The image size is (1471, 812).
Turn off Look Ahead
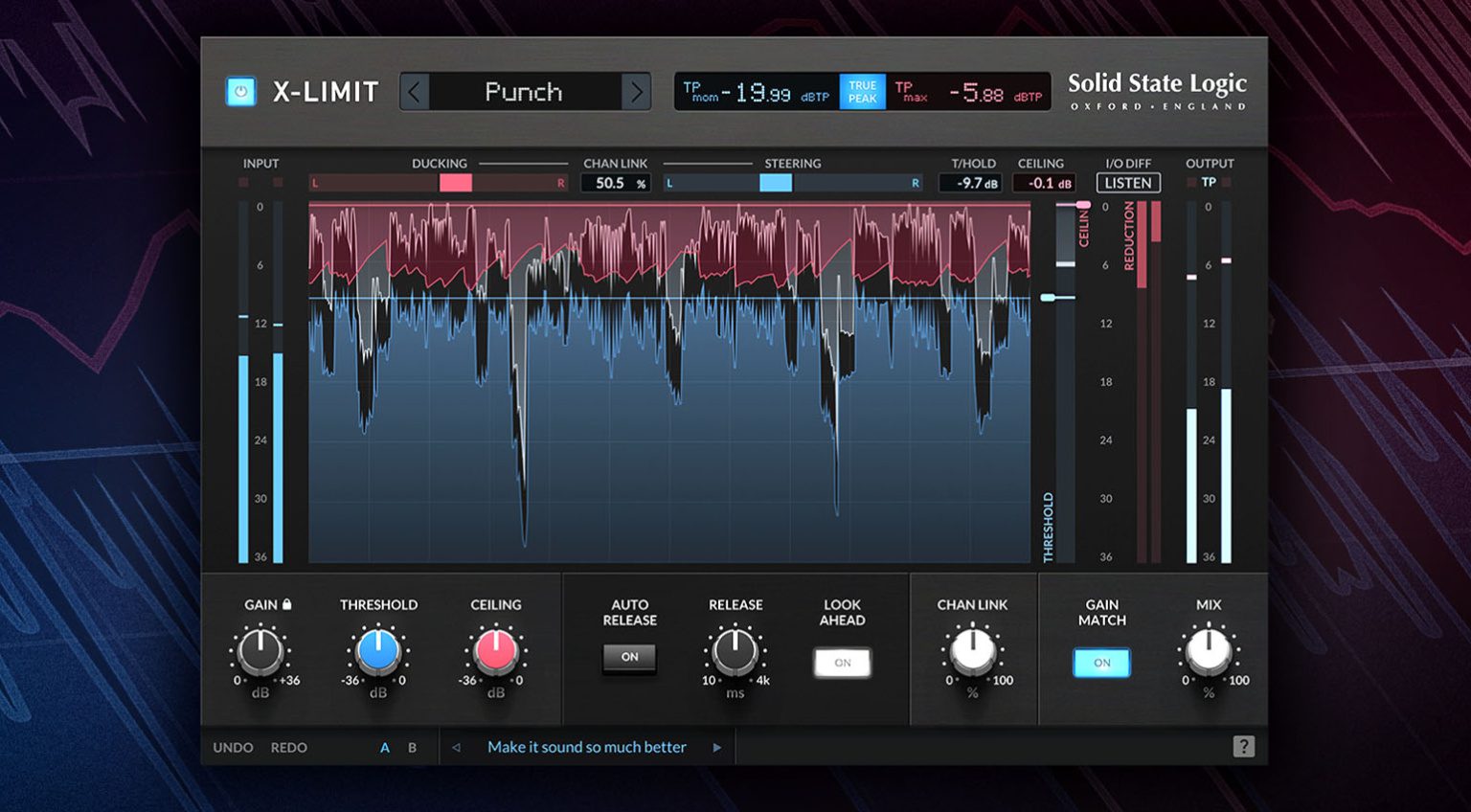[x=842, y=662]
